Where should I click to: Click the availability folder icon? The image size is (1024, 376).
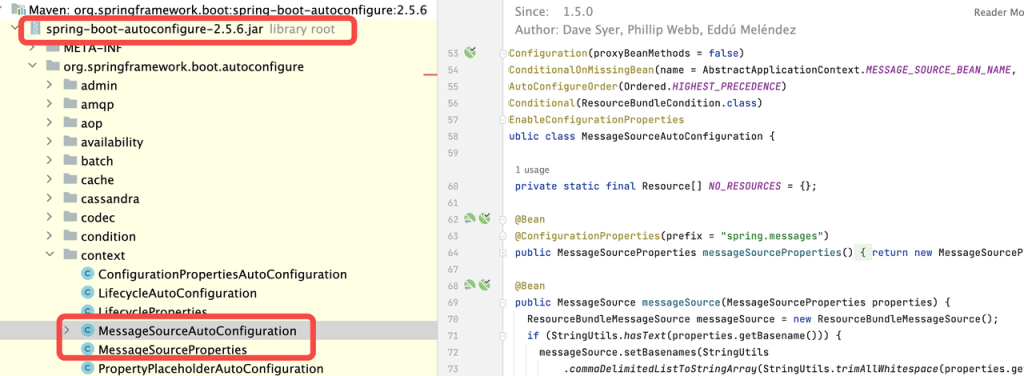(70, 142)
